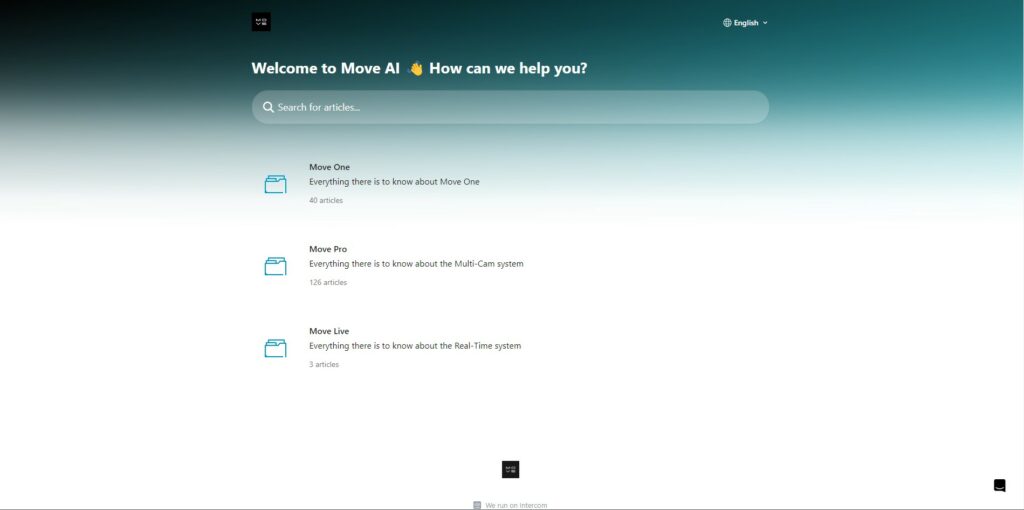
Task: Focus the Search for articles field
Action: (x=510, y=107)
